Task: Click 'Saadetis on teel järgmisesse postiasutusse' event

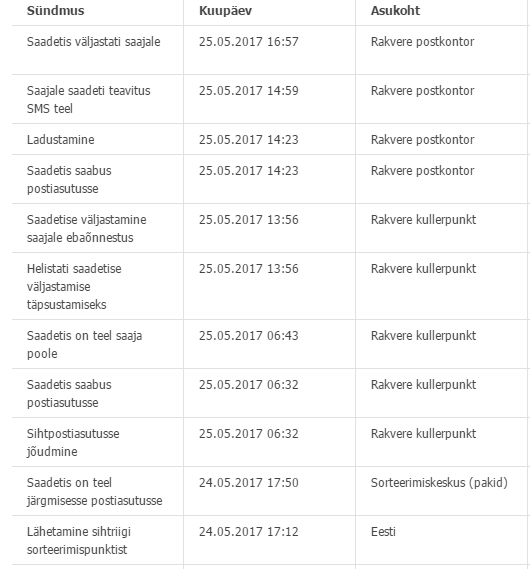Action: coord(95,491)
